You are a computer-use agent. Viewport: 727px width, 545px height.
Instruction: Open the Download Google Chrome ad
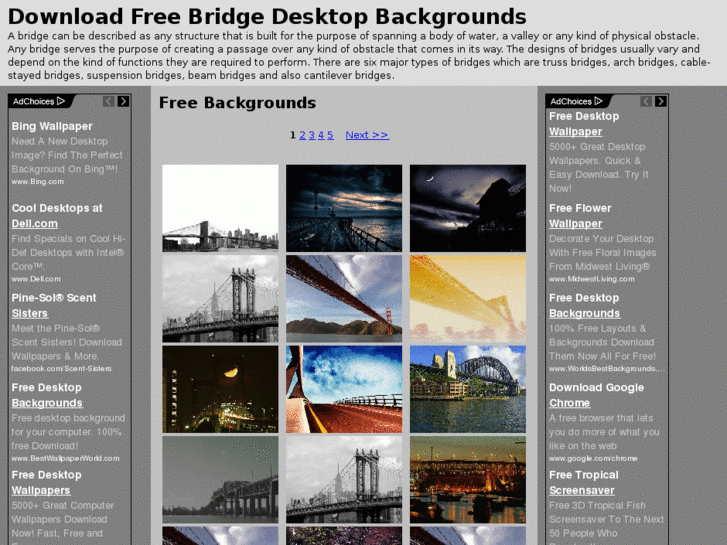tap(596, 395)
